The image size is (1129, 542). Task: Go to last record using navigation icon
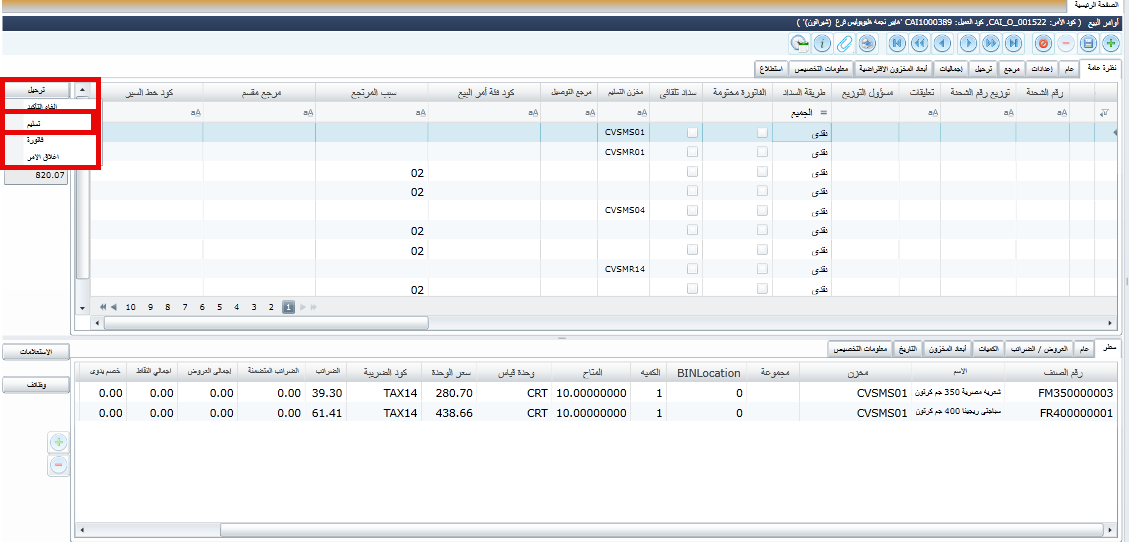1013,43
